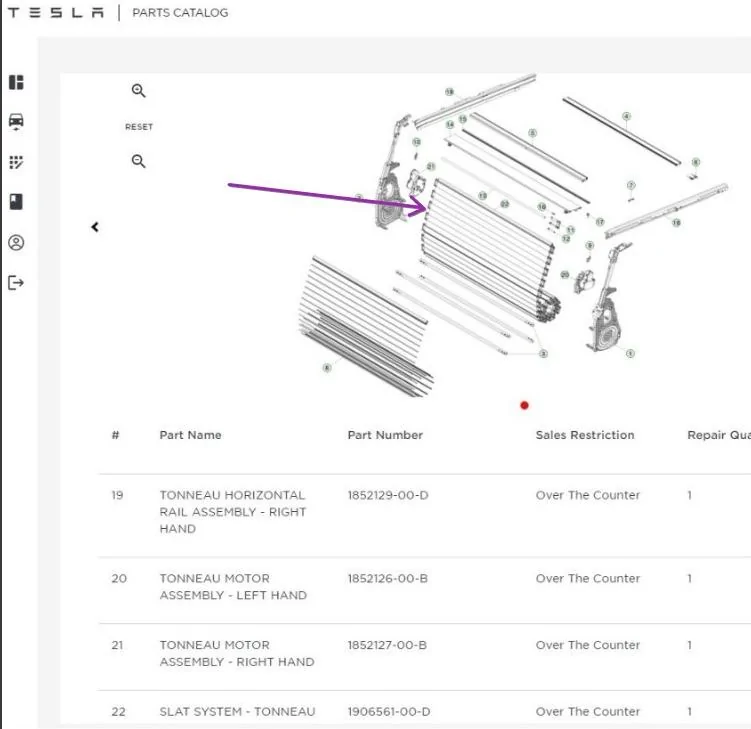
Task: Open the user account profile icon
Action: [16, 242]
